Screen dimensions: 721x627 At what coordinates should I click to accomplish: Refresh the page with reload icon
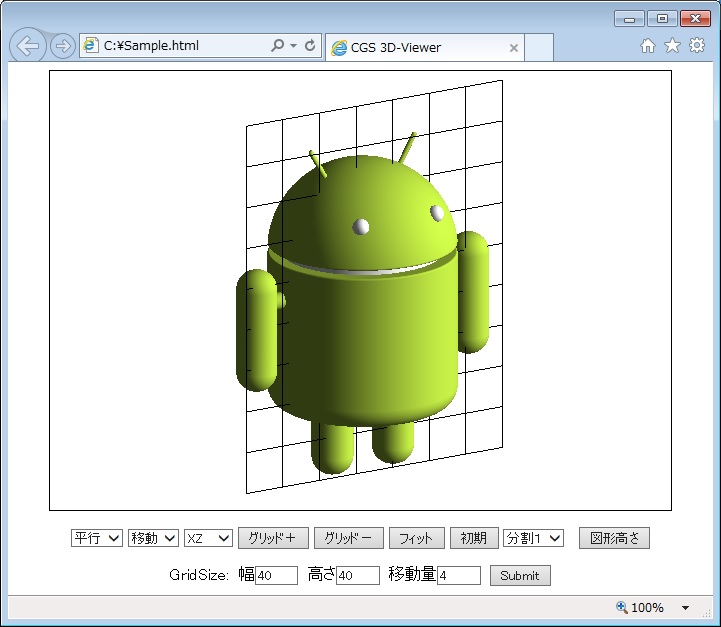click(x=310, y=45)
